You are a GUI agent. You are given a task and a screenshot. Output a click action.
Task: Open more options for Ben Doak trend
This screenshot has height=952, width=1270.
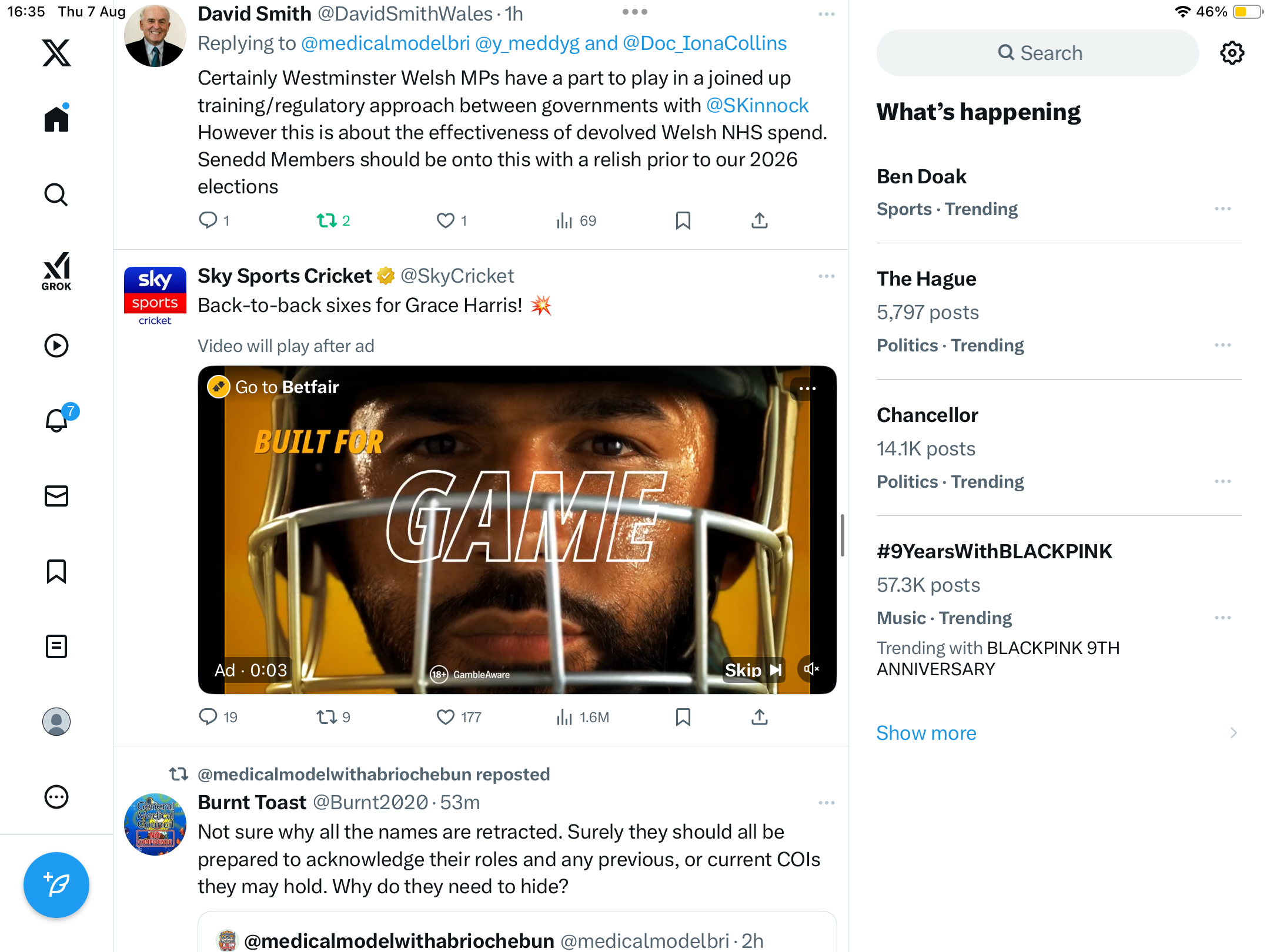click(x=1222, y=209)
